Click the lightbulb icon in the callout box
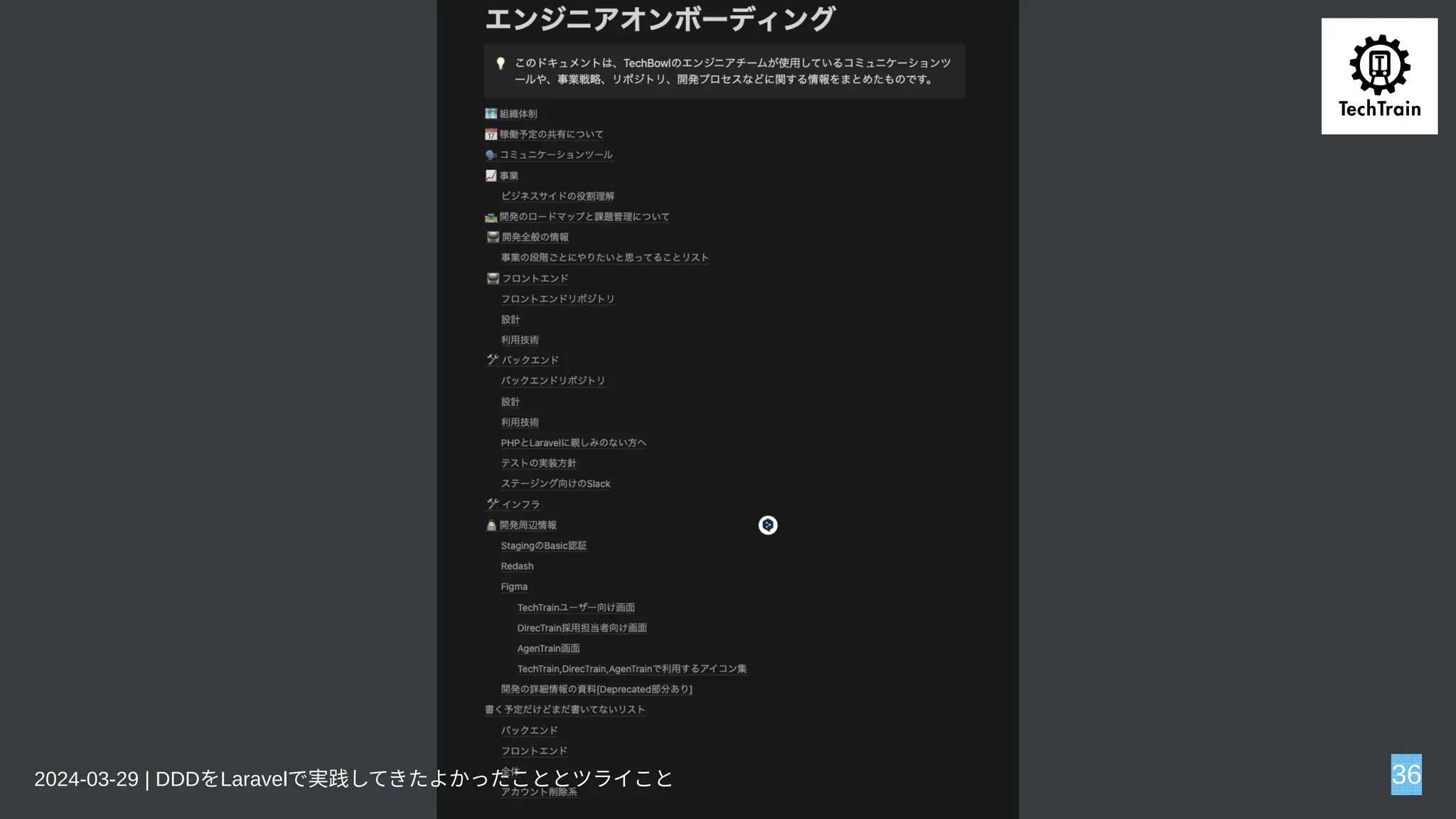 tap(500, 63)
